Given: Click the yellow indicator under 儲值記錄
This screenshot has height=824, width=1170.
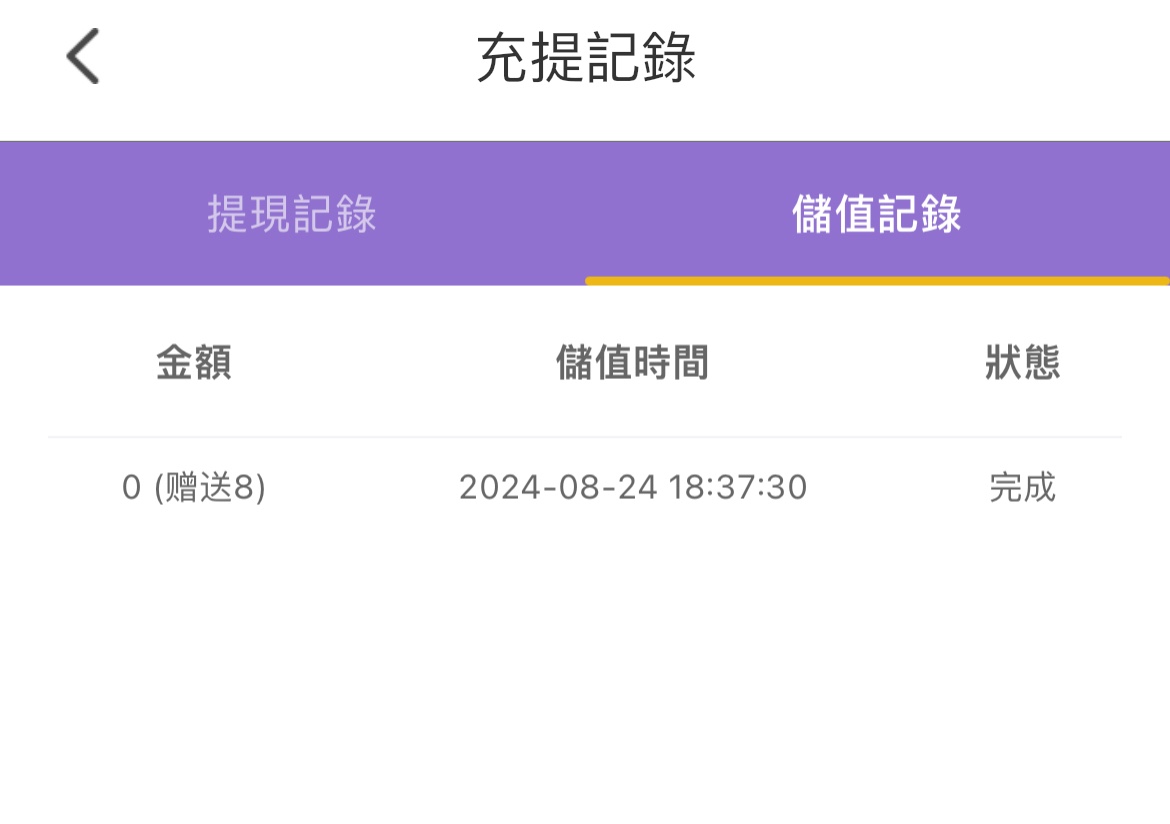Looking at the screenshot, I should 876,281.
